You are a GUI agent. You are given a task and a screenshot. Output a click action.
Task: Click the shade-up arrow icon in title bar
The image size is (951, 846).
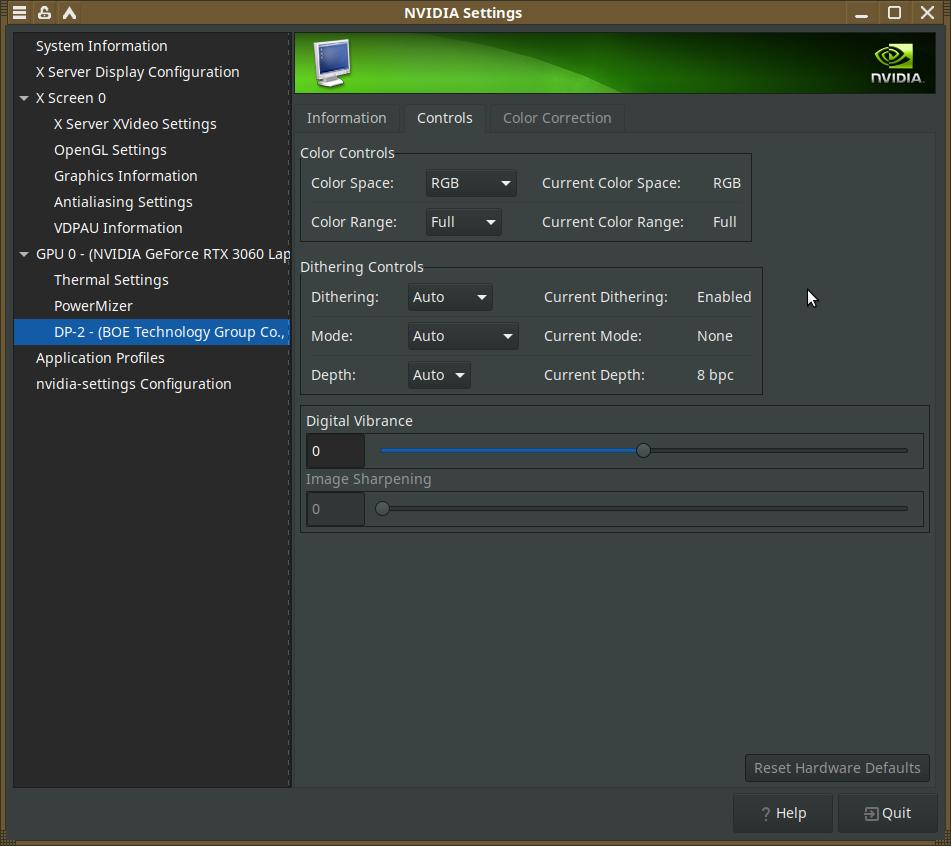pyautogui.click(x=69, y=13)
